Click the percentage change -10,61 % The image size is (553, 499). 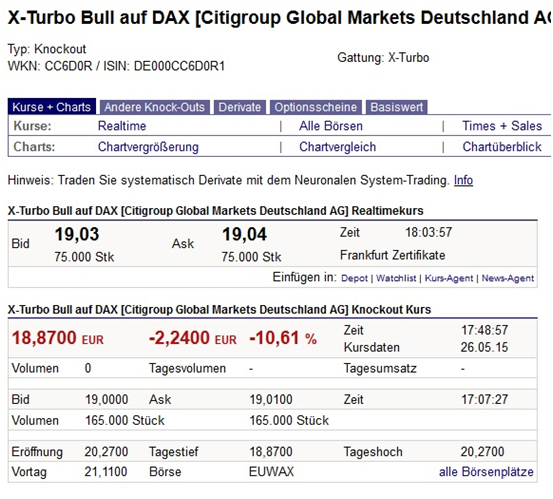[x=283, y=338]
